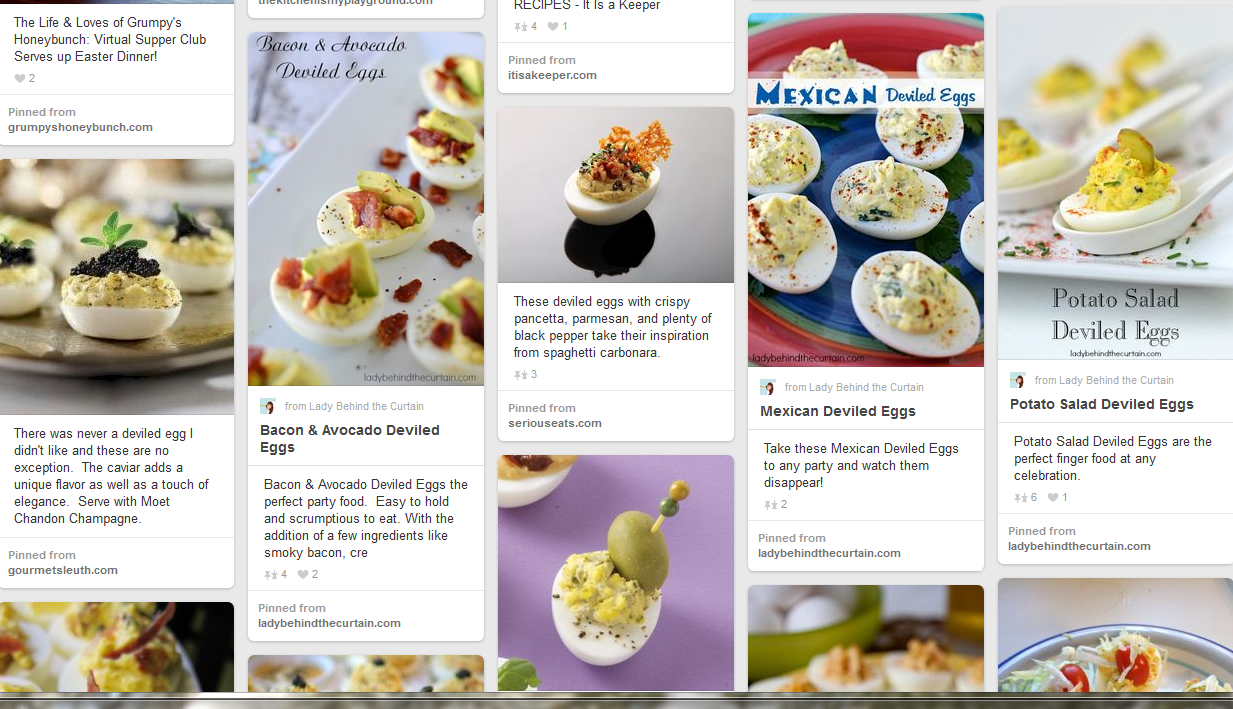Click the repin icon under Bacon & Avocado pin

(270, 574)
